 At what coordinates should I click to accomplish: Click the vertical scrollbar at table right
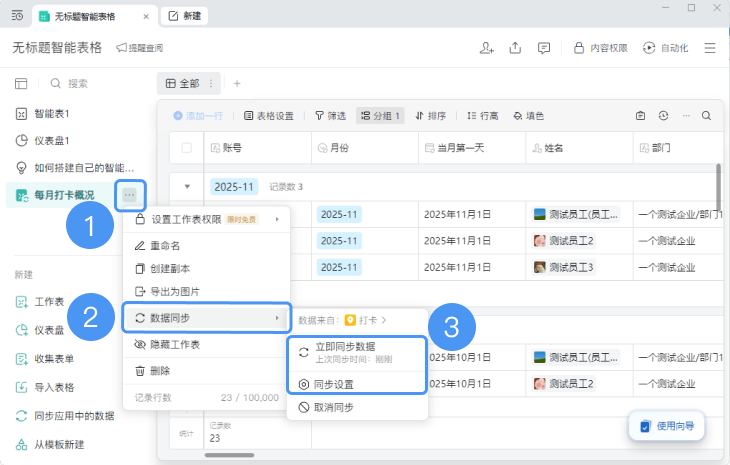coord(718,188)
